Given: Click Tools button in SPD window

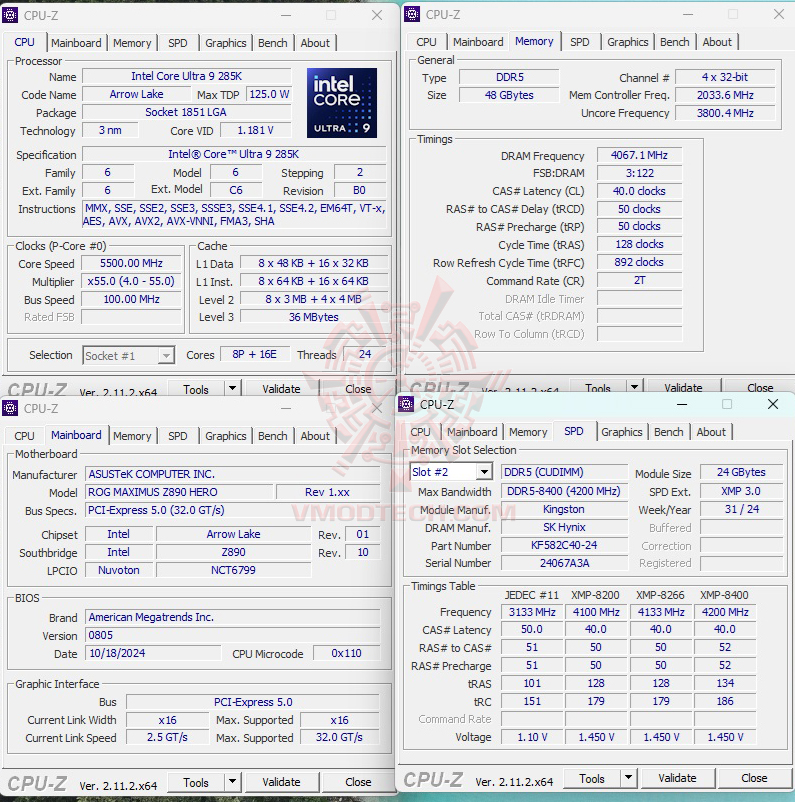Looking at the screenshot, I should [x=592, y=778].
